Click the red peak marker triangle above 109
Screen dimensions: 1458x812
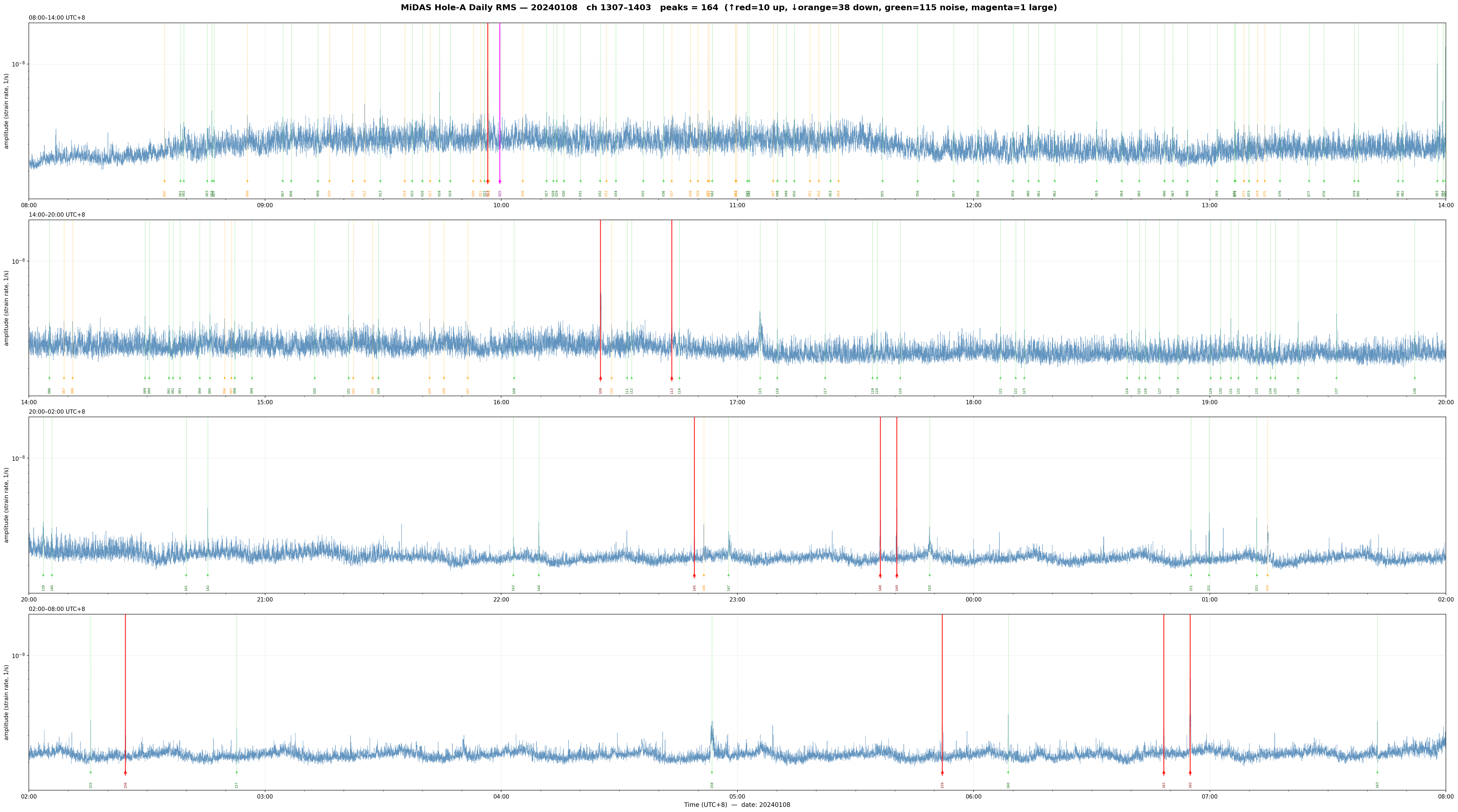(600, 378)
